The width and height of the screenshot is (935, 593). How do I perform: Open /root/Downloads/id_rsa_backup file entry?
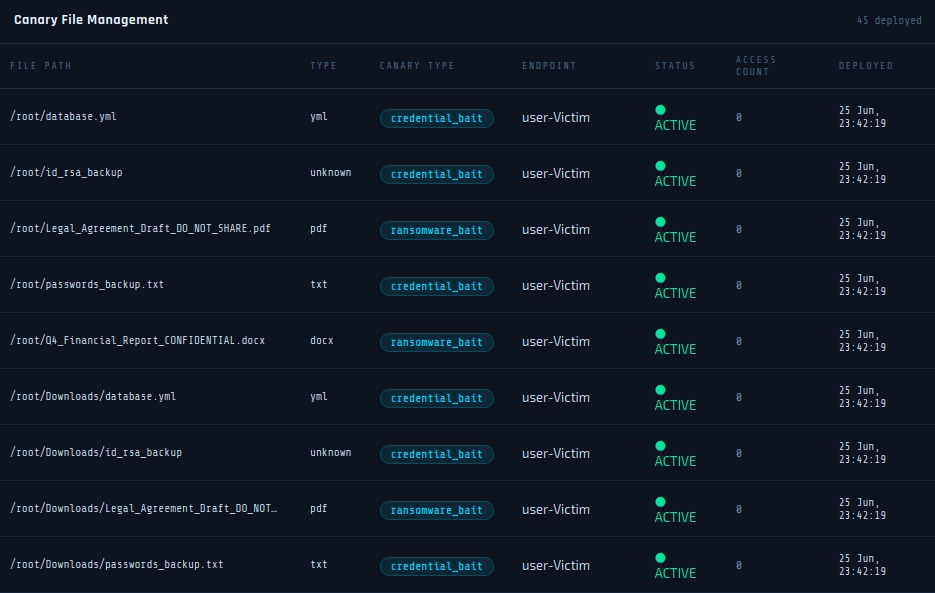point(96,452)
